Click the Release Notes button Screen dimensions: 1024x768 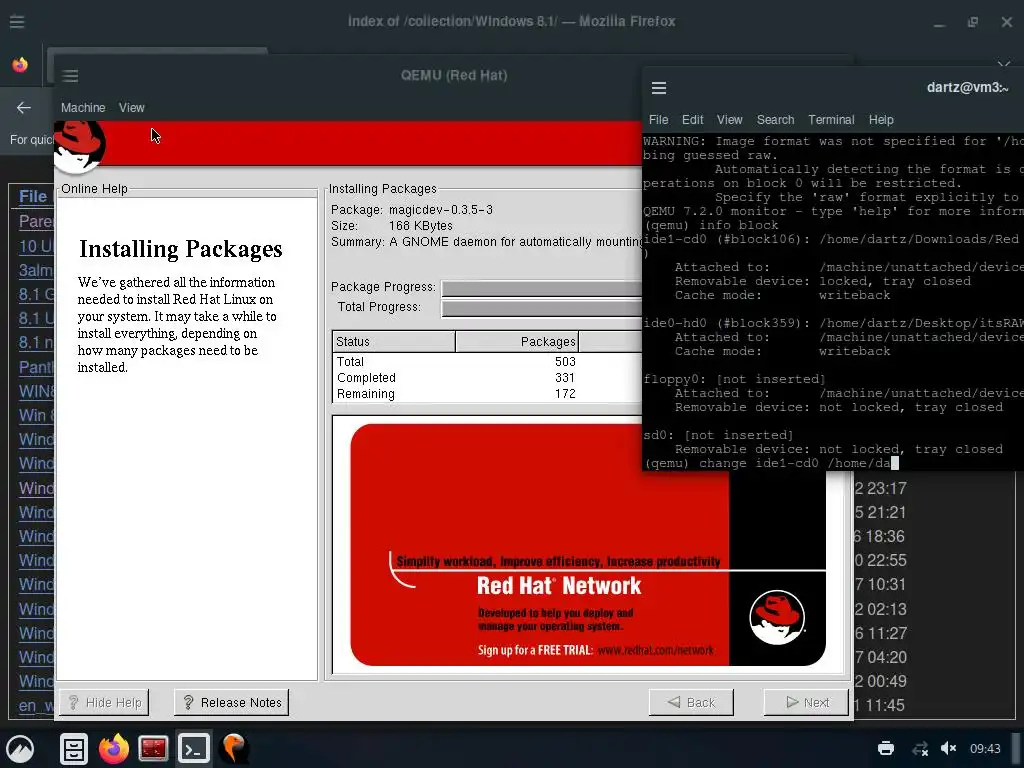[x=232, y=703]
